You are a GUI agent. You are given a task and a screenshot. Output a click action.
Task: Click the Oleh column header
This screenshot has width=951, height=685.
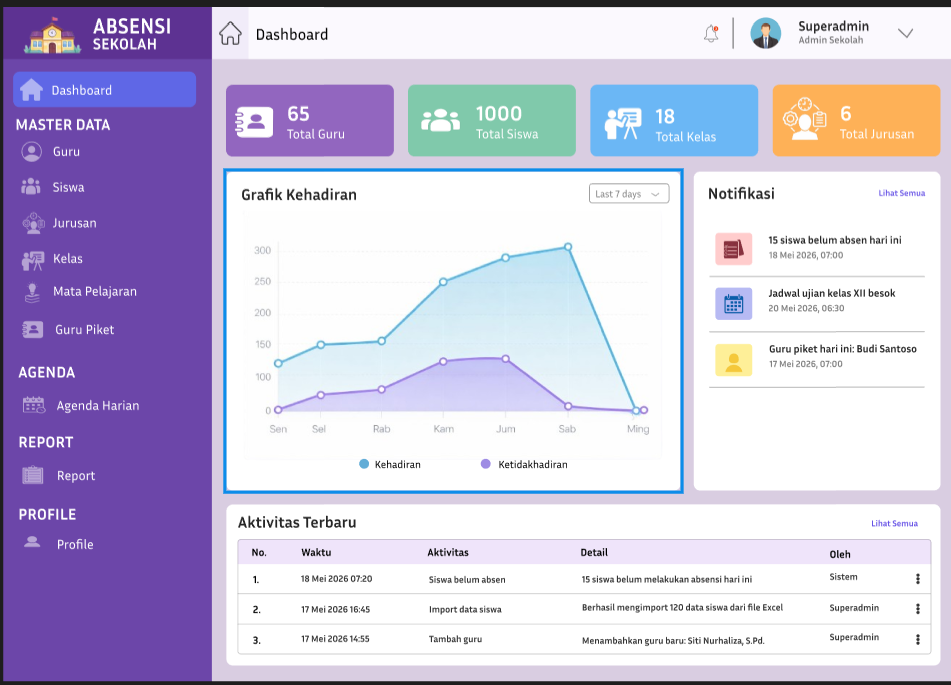pyautogui.click(x=840, y=554)
